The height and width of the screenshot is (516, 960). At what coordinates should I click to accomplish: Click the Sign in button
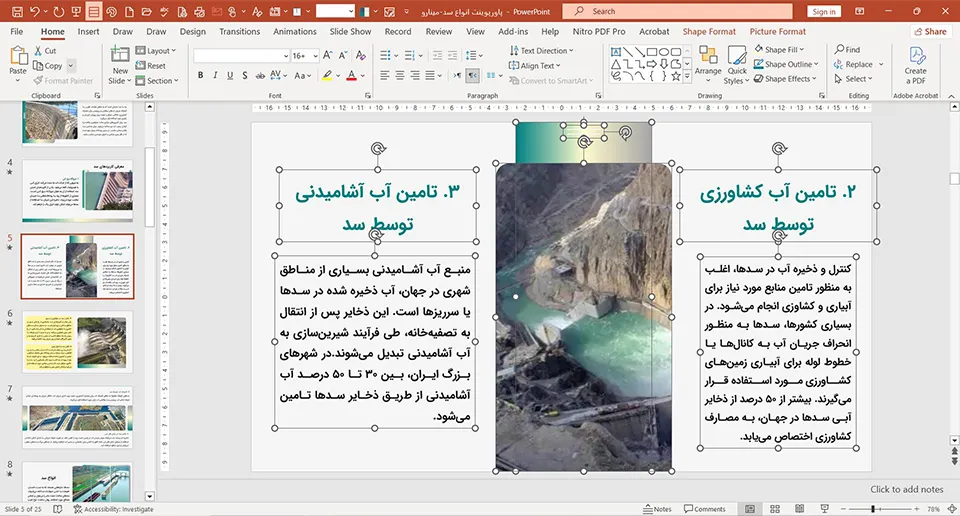tap(823, 12)
